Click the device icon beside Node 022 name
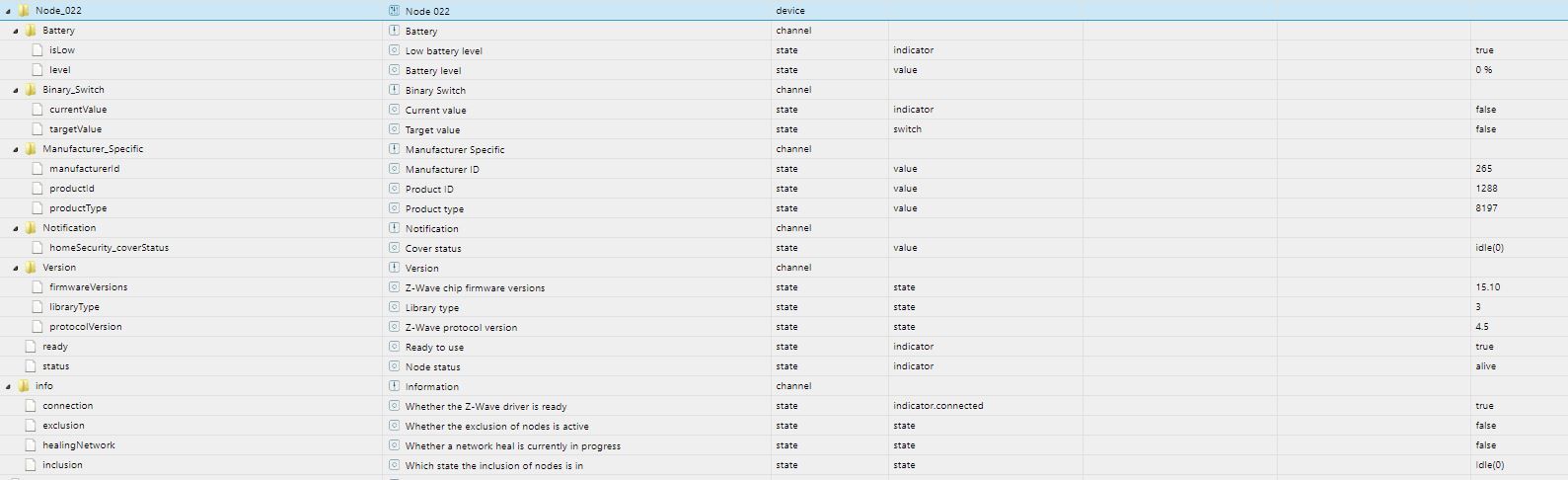The image size is (1568, 480). (394, 11)
